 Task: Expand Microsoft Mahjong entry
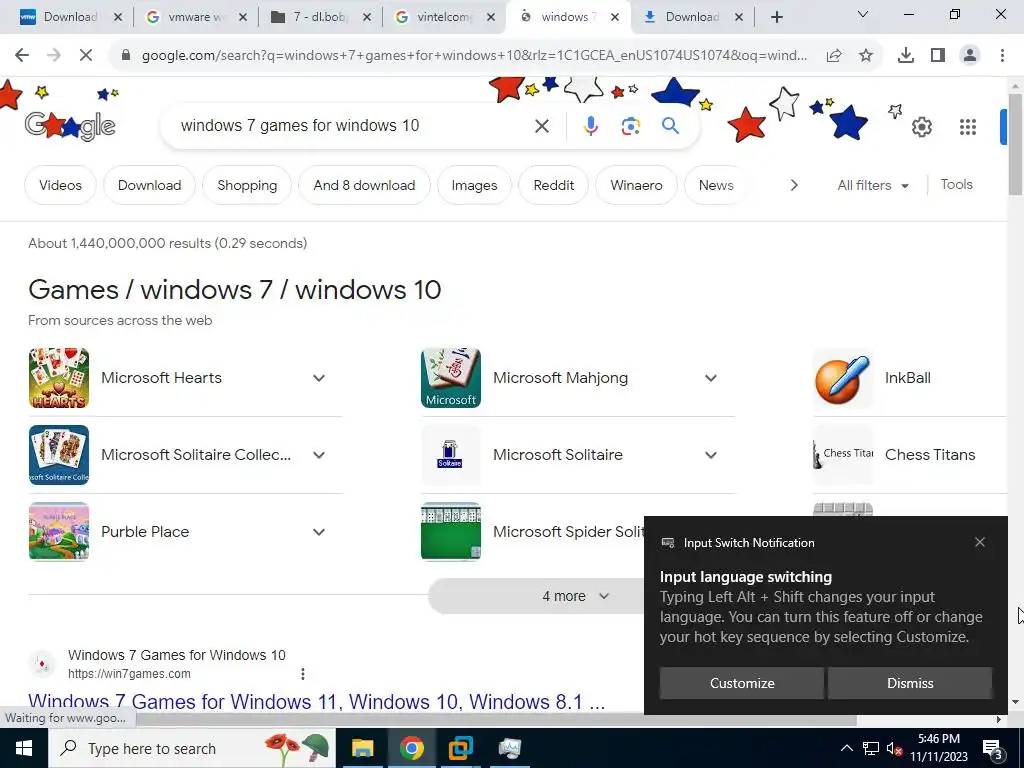(x=711, y=378)
